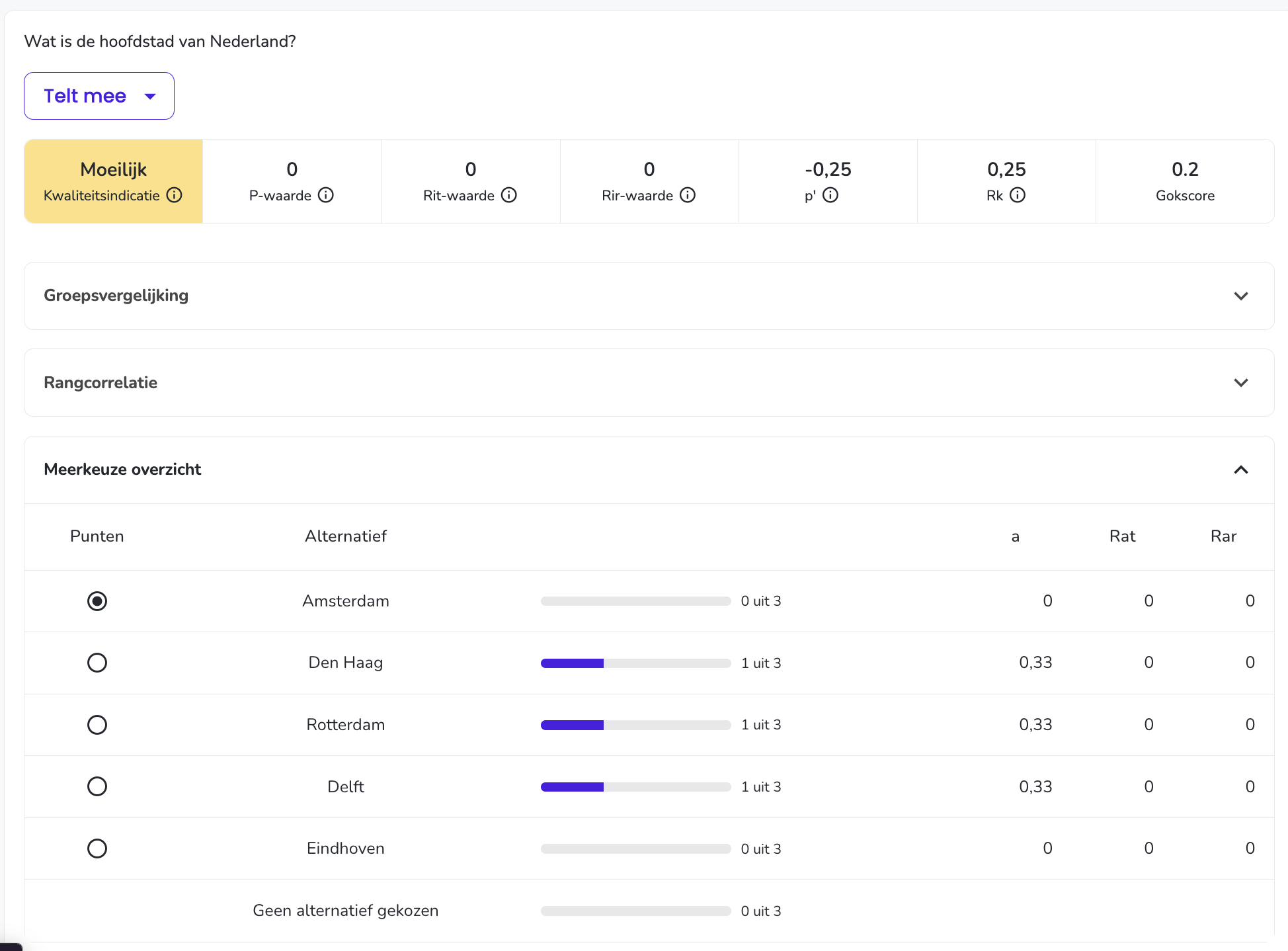Click the Rat column header

[x=1122, y=536]
